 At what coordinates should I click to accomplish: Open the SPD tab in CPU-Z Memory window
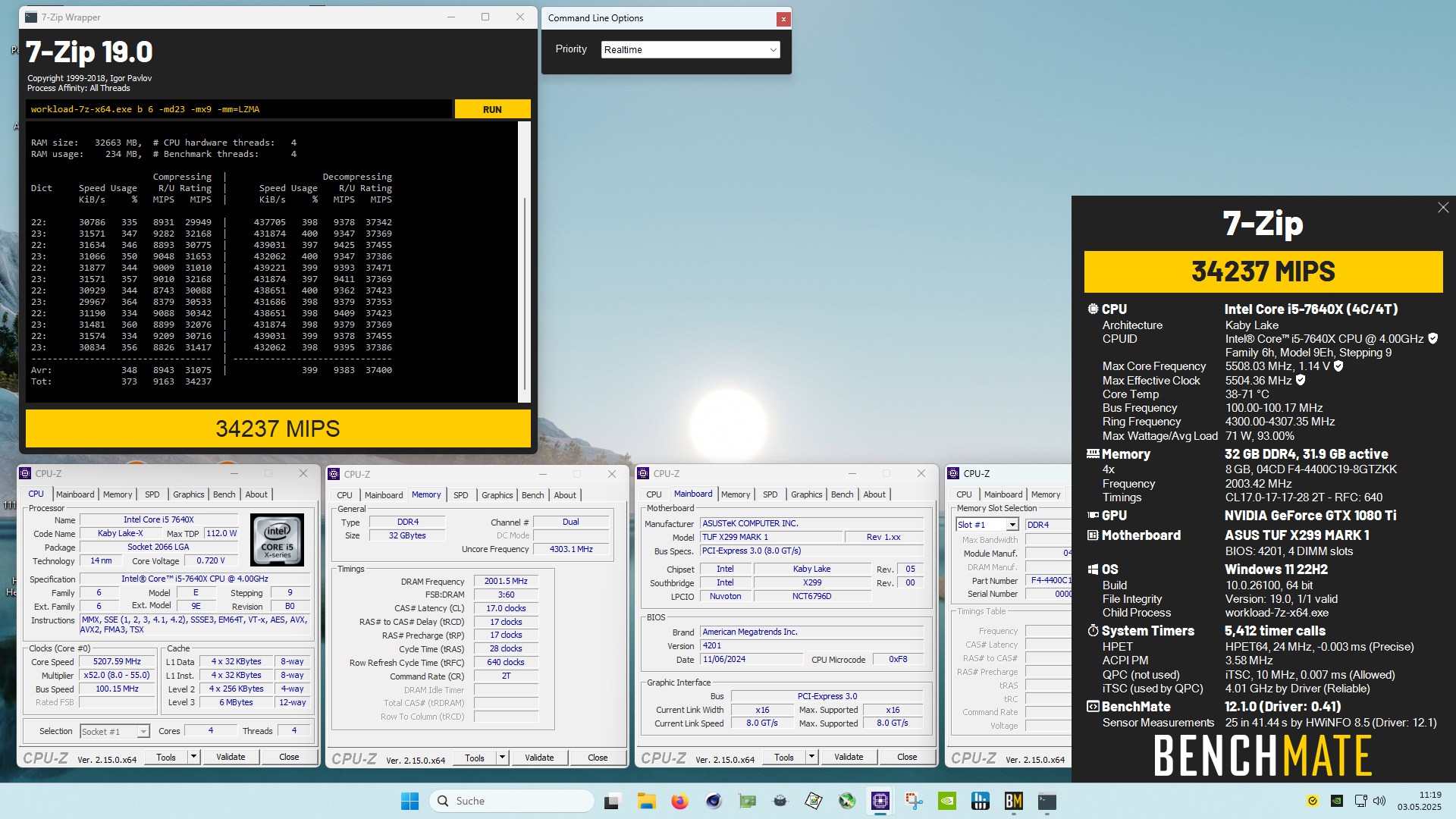point(460,495)
